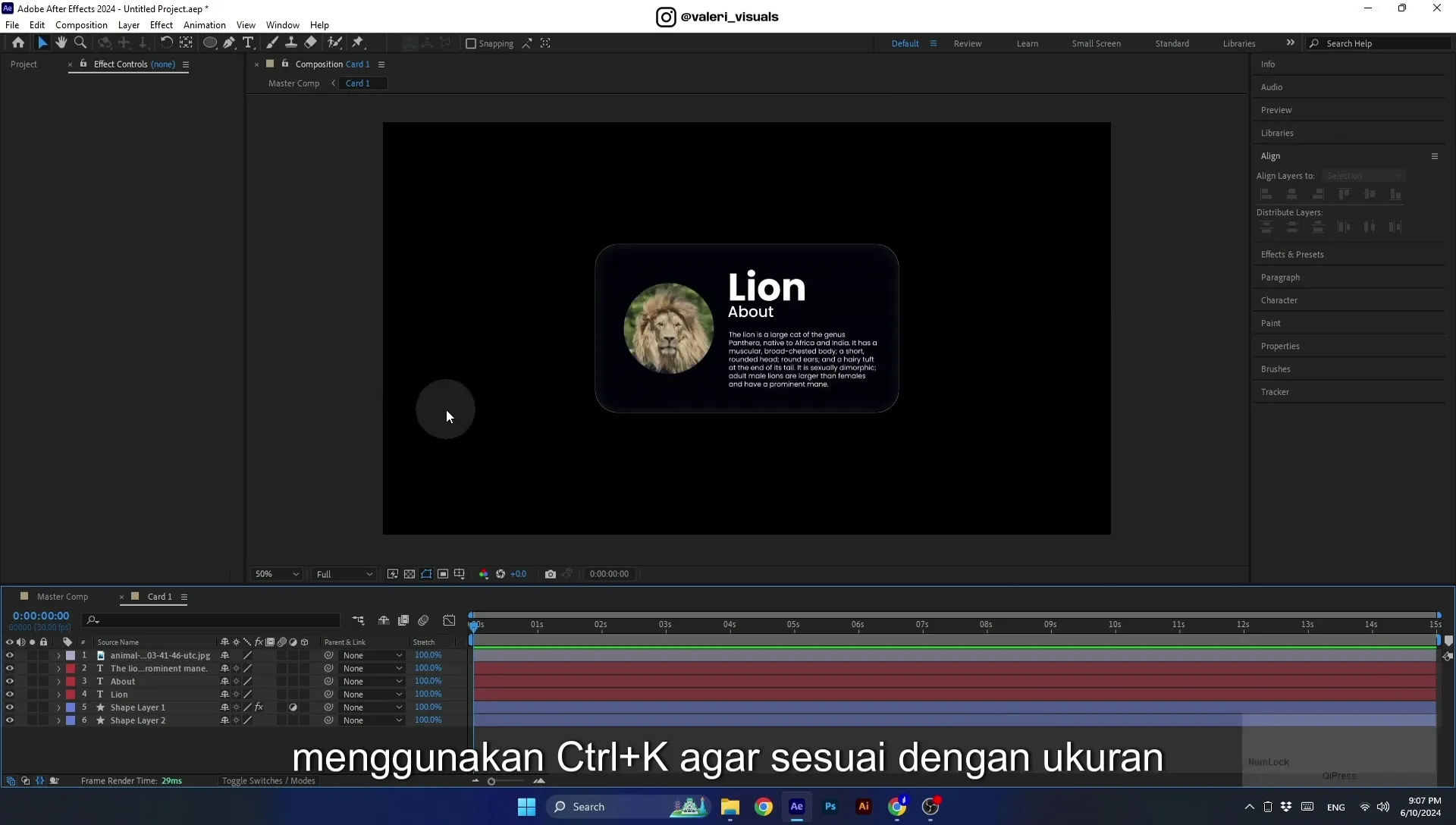Select the Horizontal Type tool

click(x=248, y=43)
